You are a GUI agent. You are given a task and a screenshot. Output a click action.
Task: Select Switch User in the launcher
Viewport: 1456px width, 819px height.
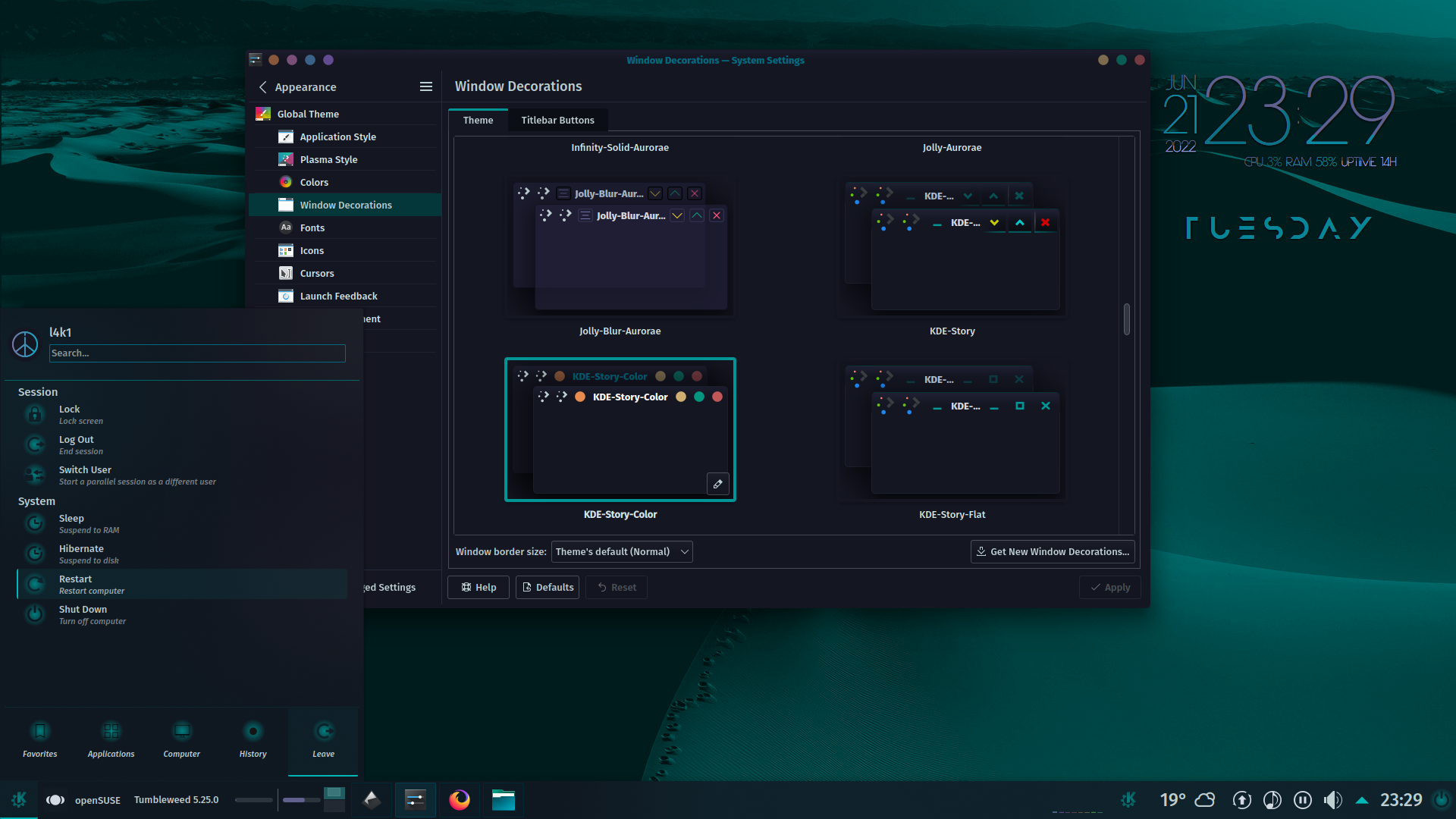182,475
